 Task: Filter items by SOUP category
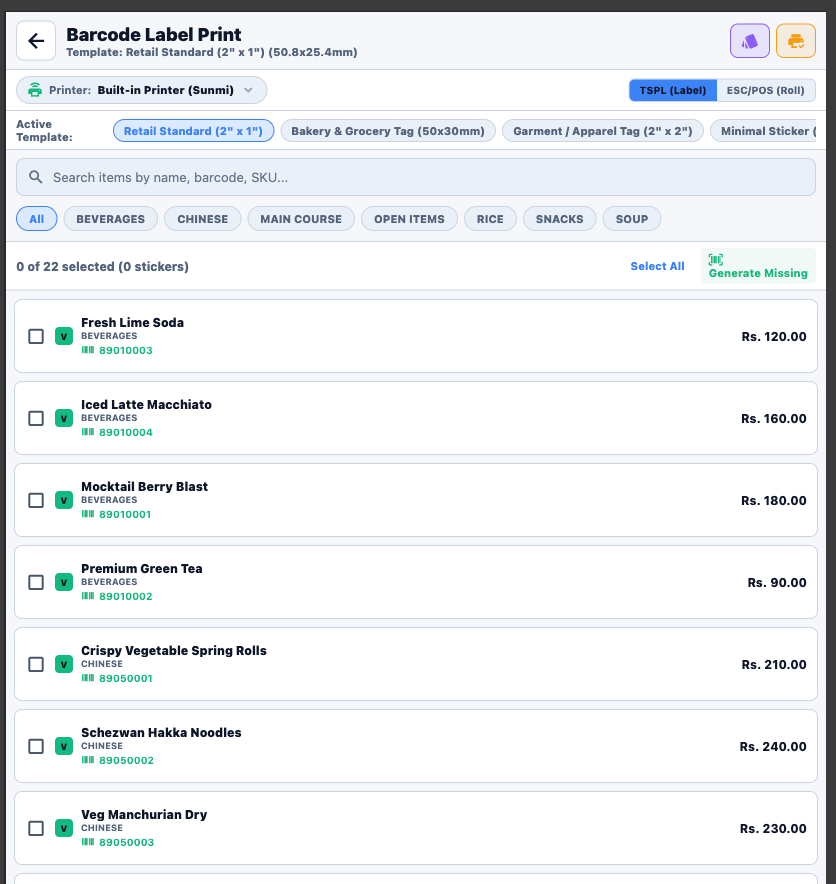(632, 219)
